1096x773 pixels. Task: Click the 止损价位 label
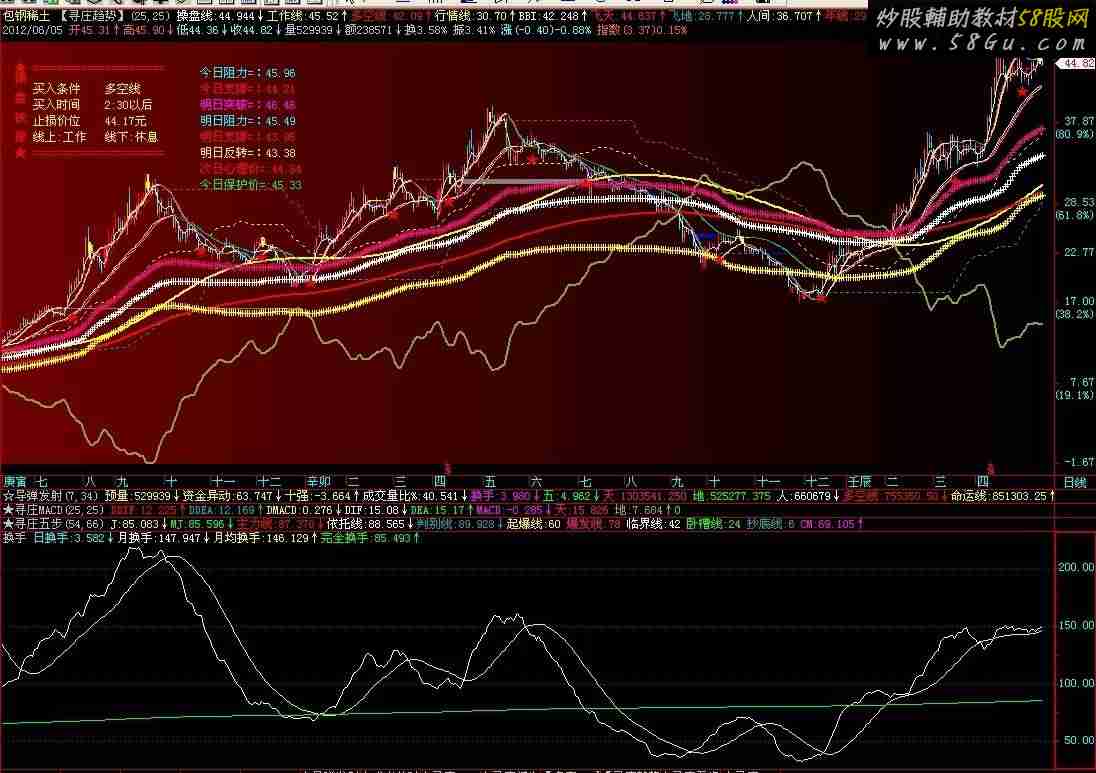pyautogui.click(x=57, y=121)
